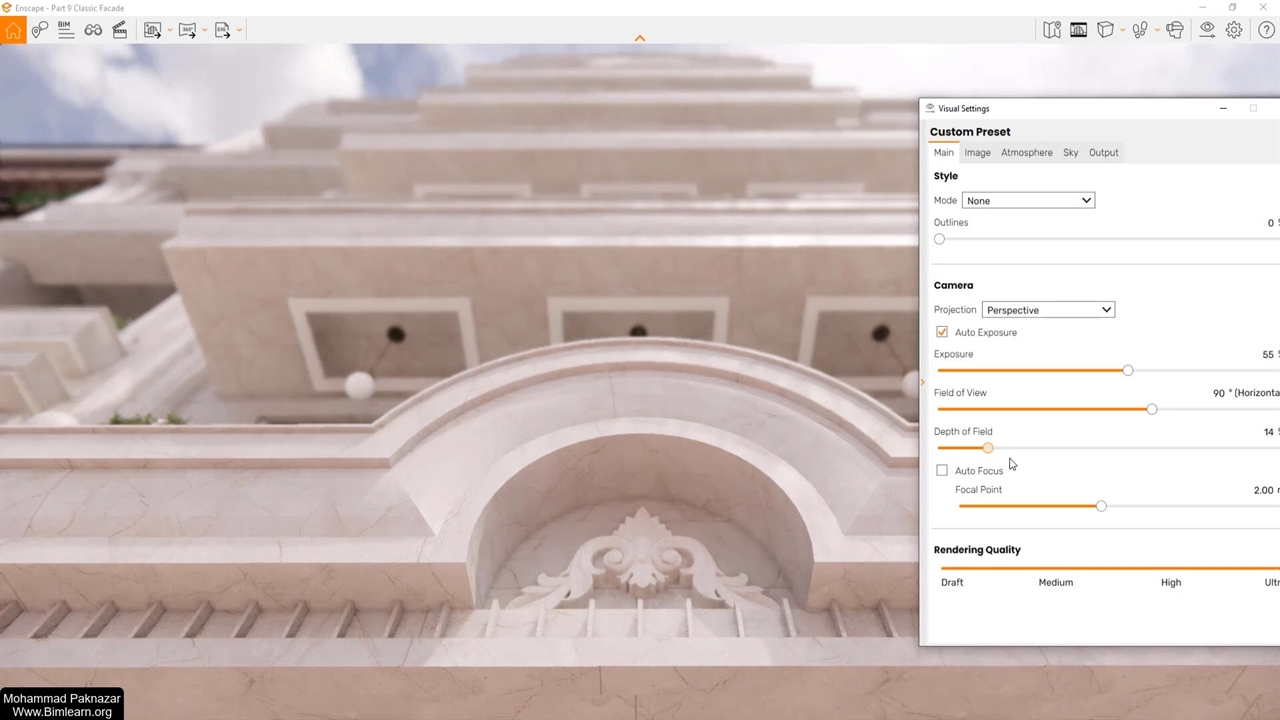Enable the Auto Focus checkbox
Screen dimensions: 1280x720
[942, 470]
